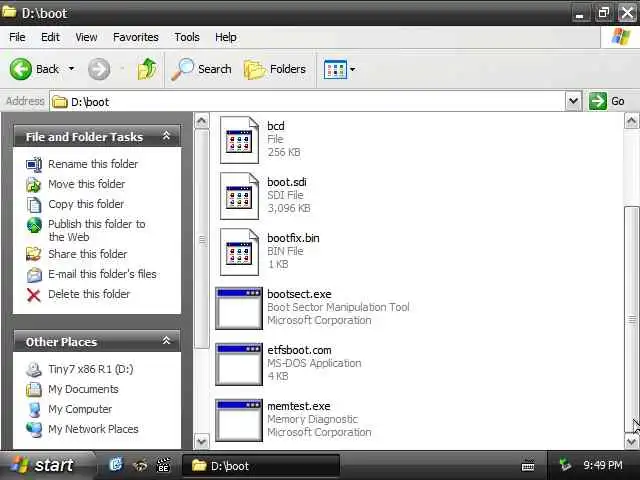Click the Share this folder icon
640x480 pixels.
[x=34, y=254]
